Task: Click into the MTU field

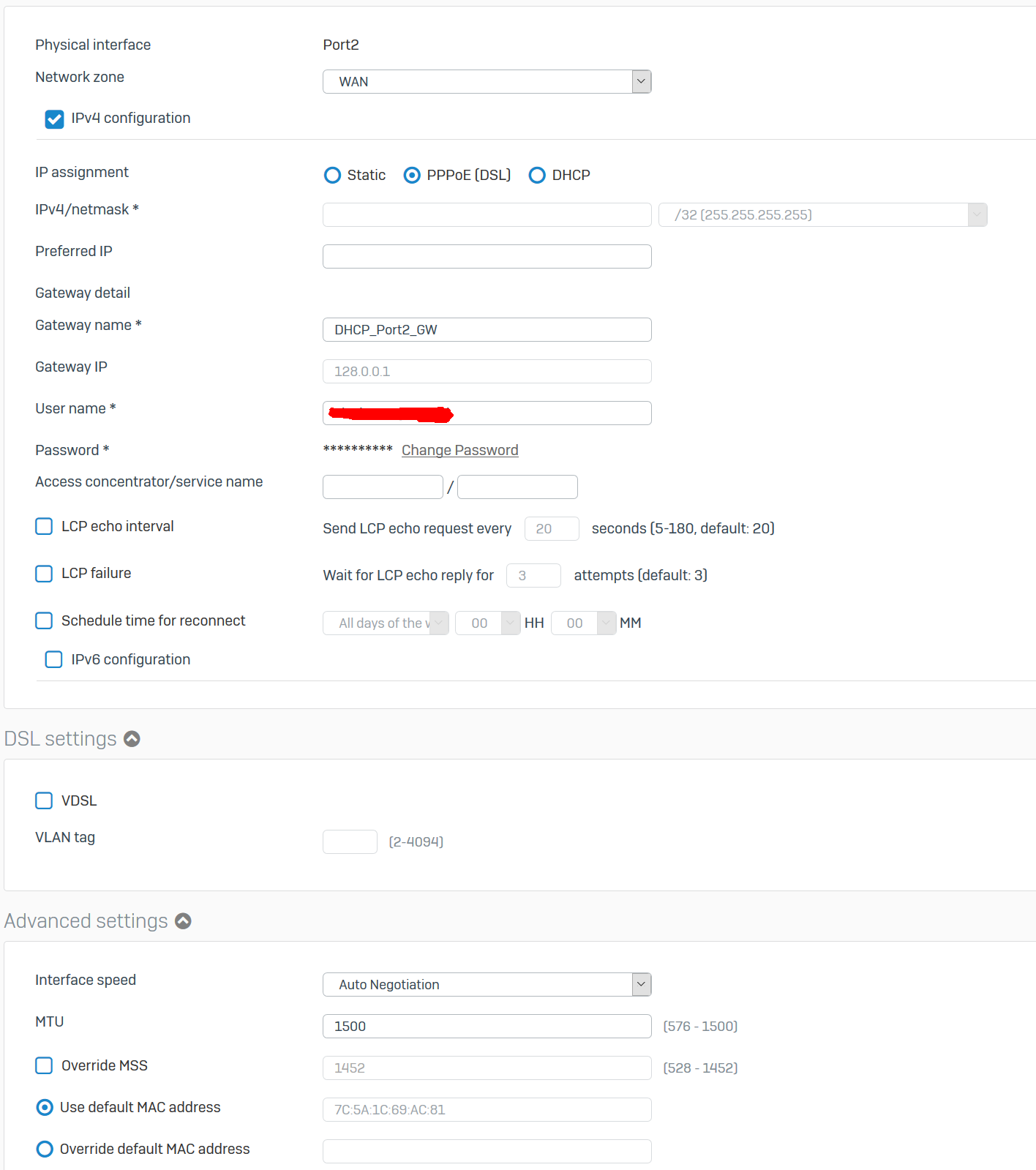Action: point(487,1027)
